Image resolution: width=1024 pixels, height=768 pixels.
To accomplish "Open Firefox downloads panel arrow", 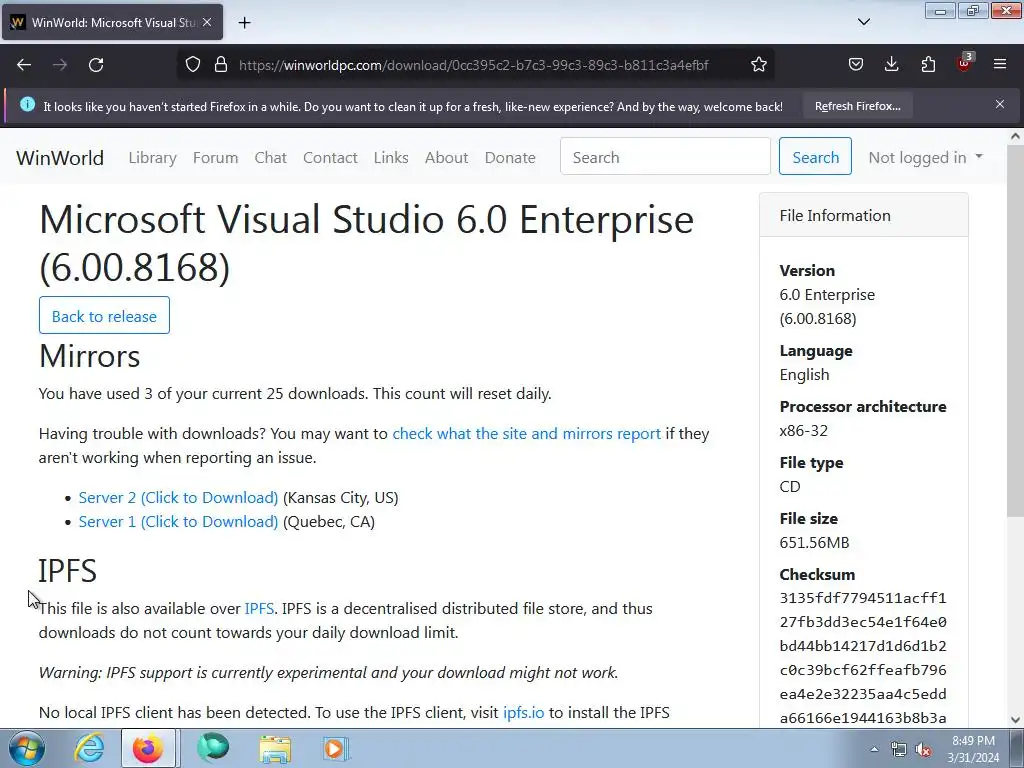I will click(891, 65).
